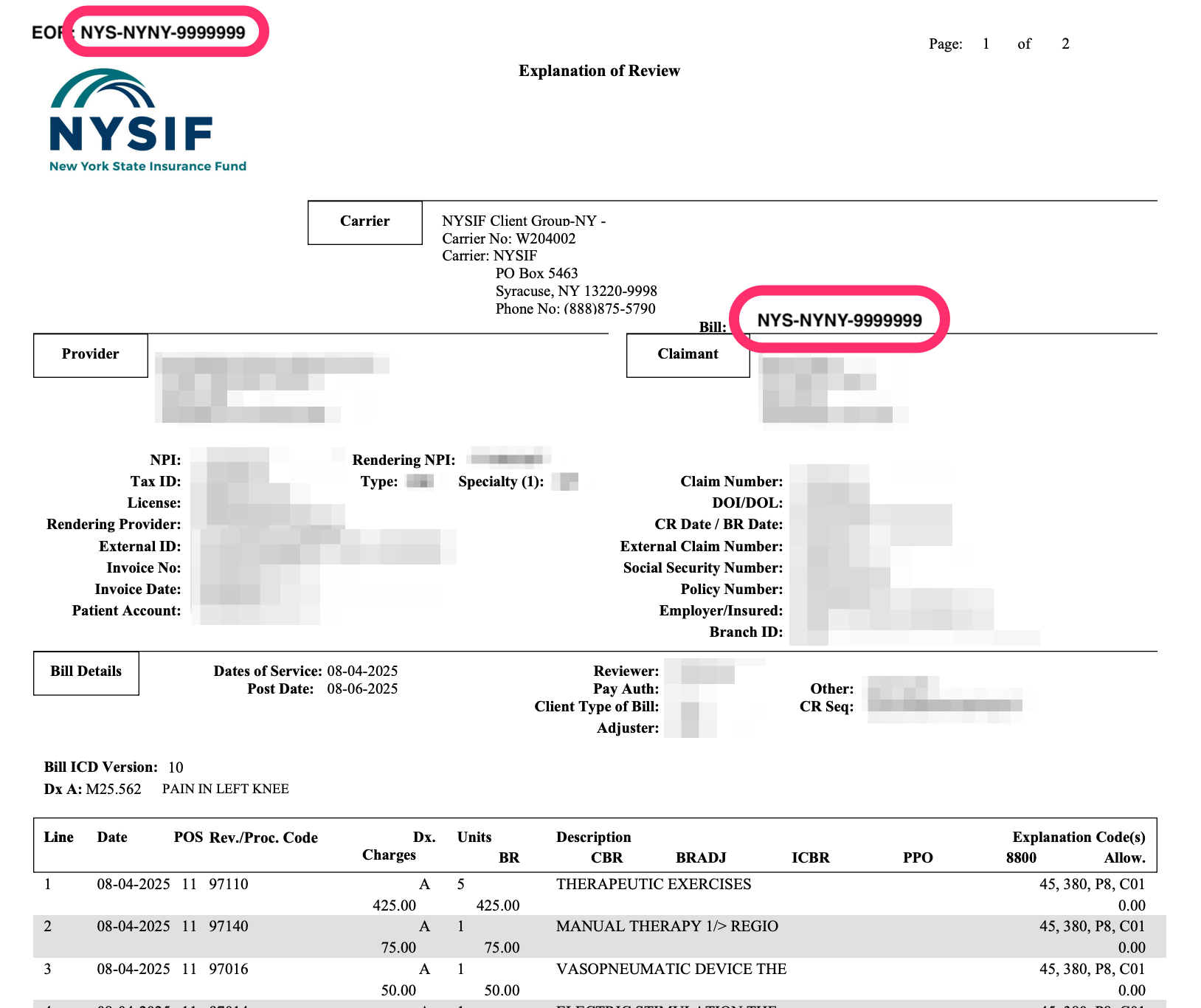Click Carrier No W204002 text
Viewport: 1201px width, 1008px height.
(x=508, y=238)
